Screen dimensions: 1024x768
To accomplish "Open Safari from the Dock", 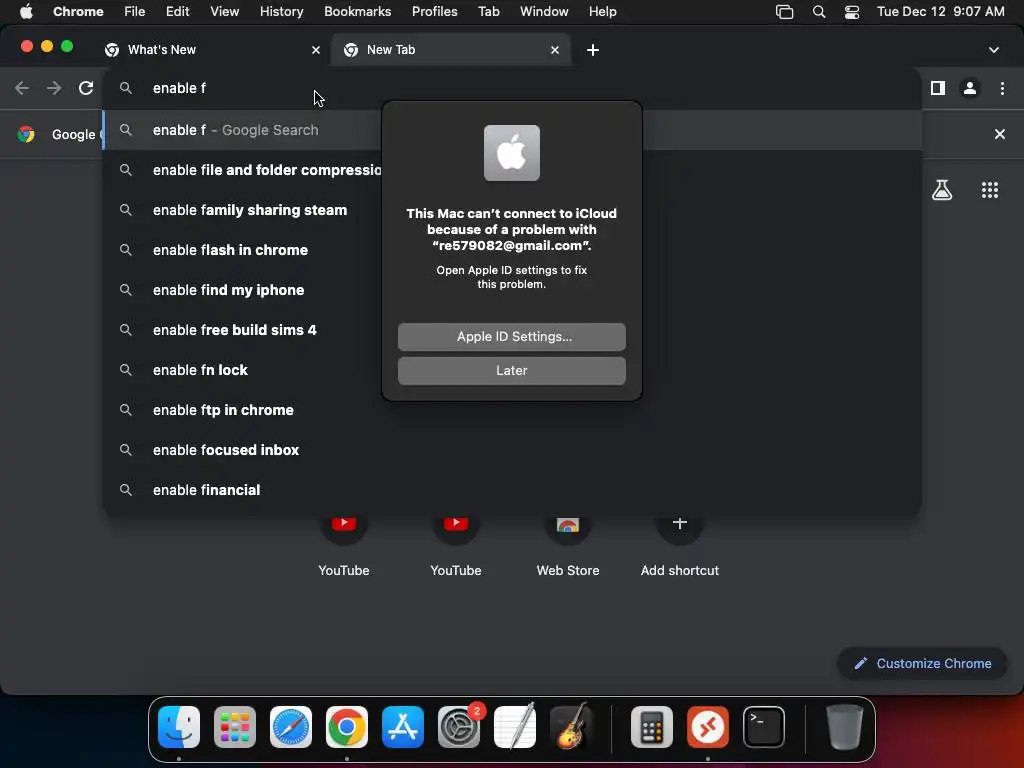I will [291, 727].
